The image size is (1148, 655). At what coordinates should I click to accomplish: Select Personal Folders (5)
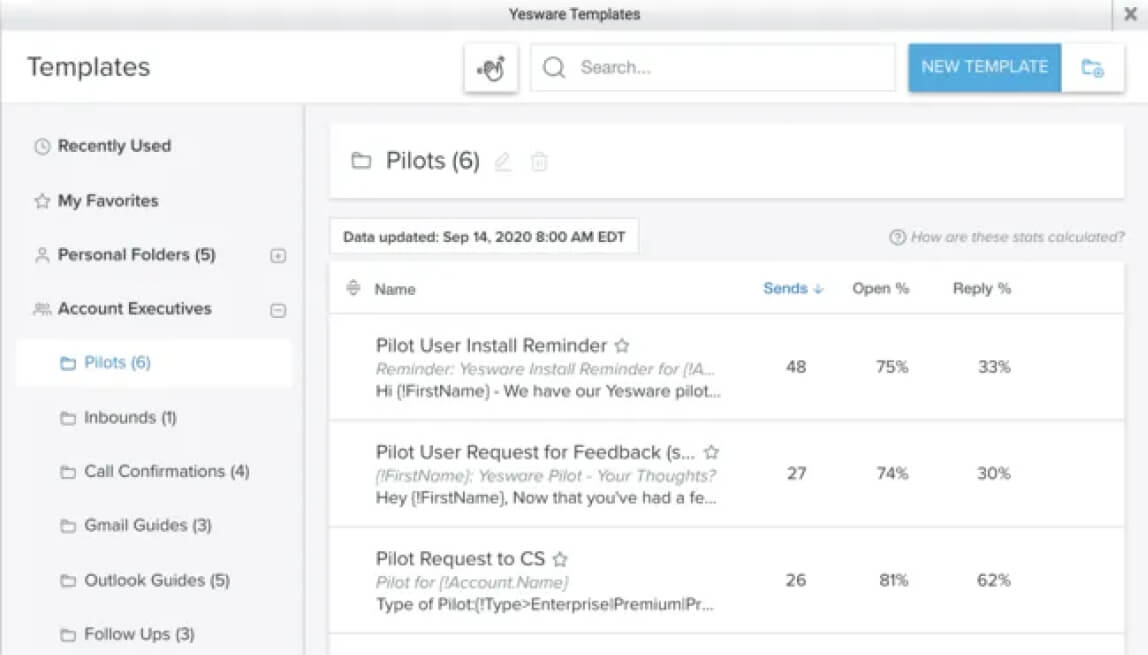coord(136,255)
